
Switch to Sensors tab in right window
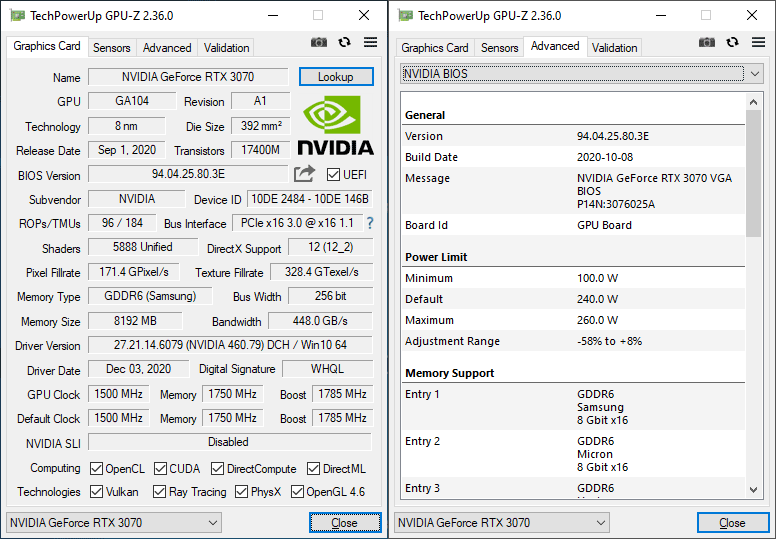coord(500,48)
